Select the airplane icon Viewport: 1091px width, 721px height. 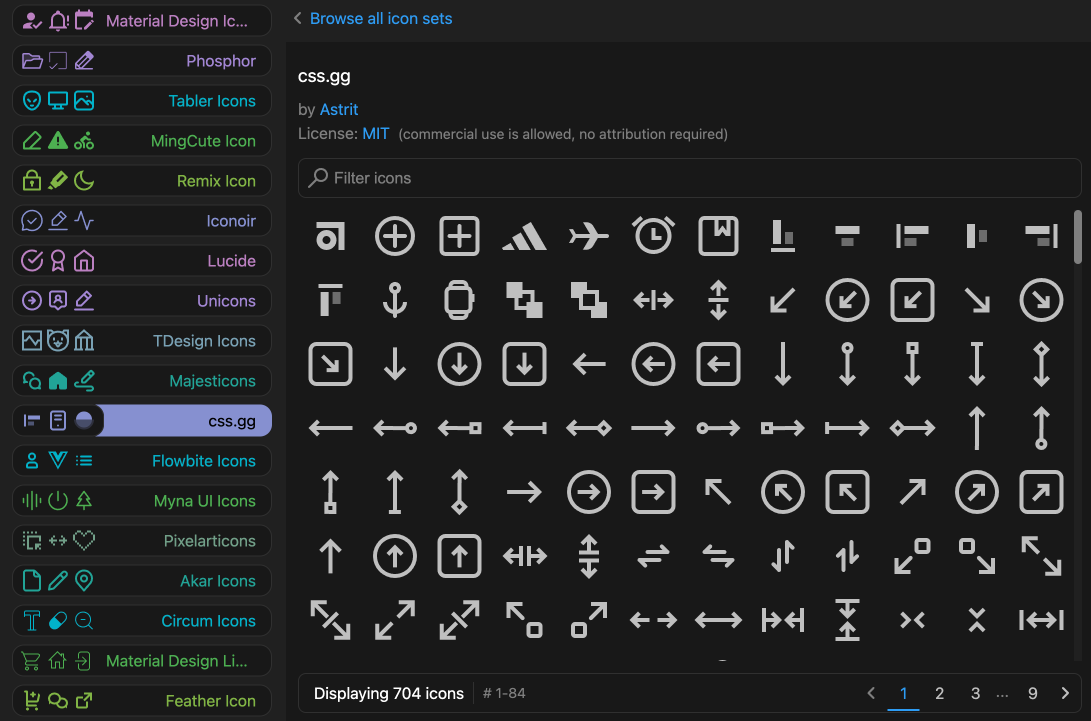click(589, 237)
